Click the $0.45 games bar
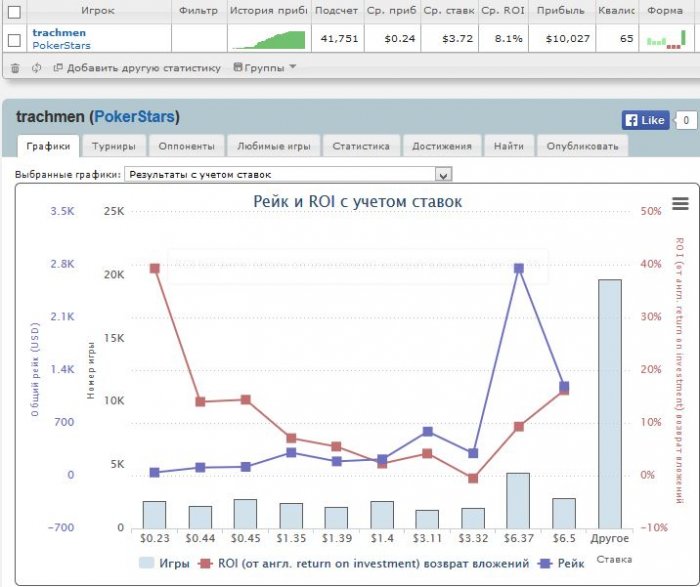Screen dimensions: 700x587 click(x=246, y=514)
